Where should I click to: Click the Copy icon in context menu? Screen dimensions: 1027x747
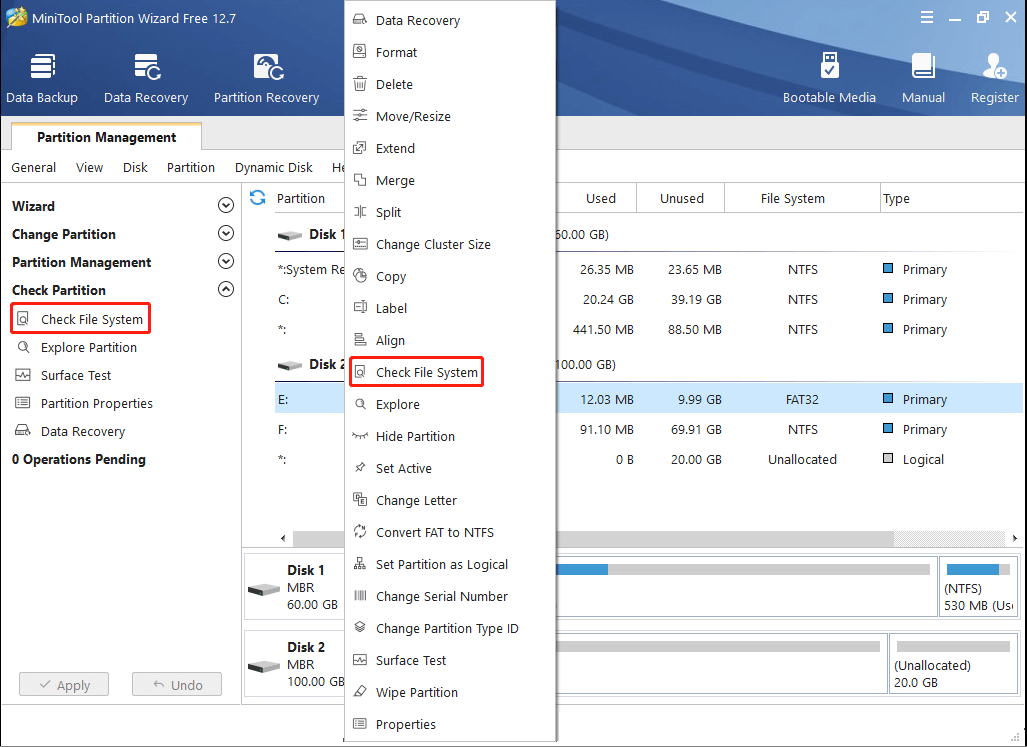point(360,276)
